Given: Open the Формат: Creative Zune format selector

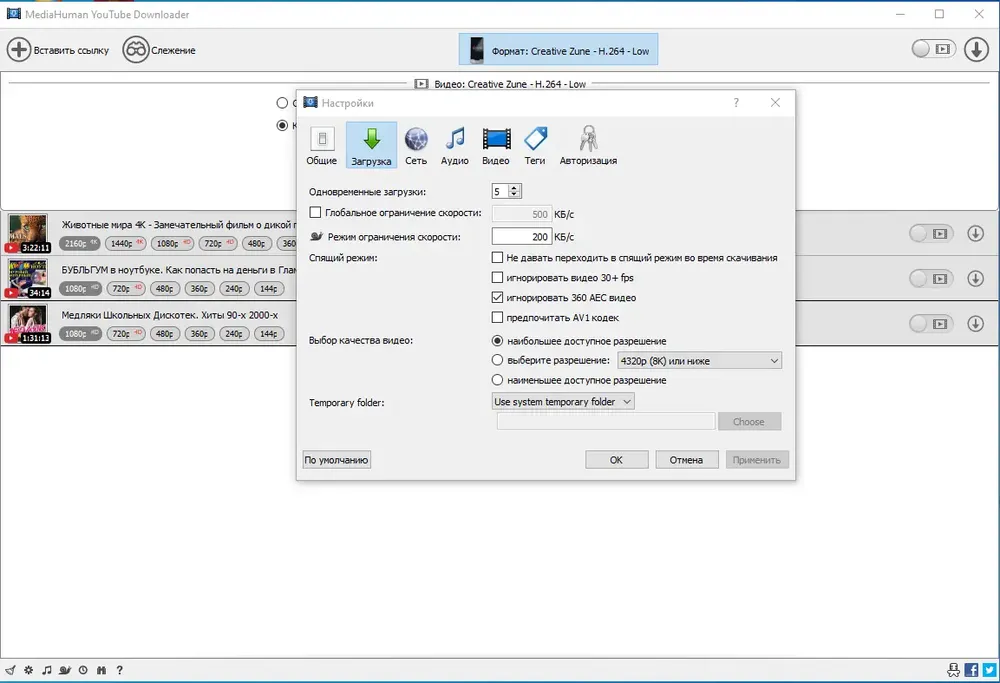Looking at the screenshot, I should (558, 50).
